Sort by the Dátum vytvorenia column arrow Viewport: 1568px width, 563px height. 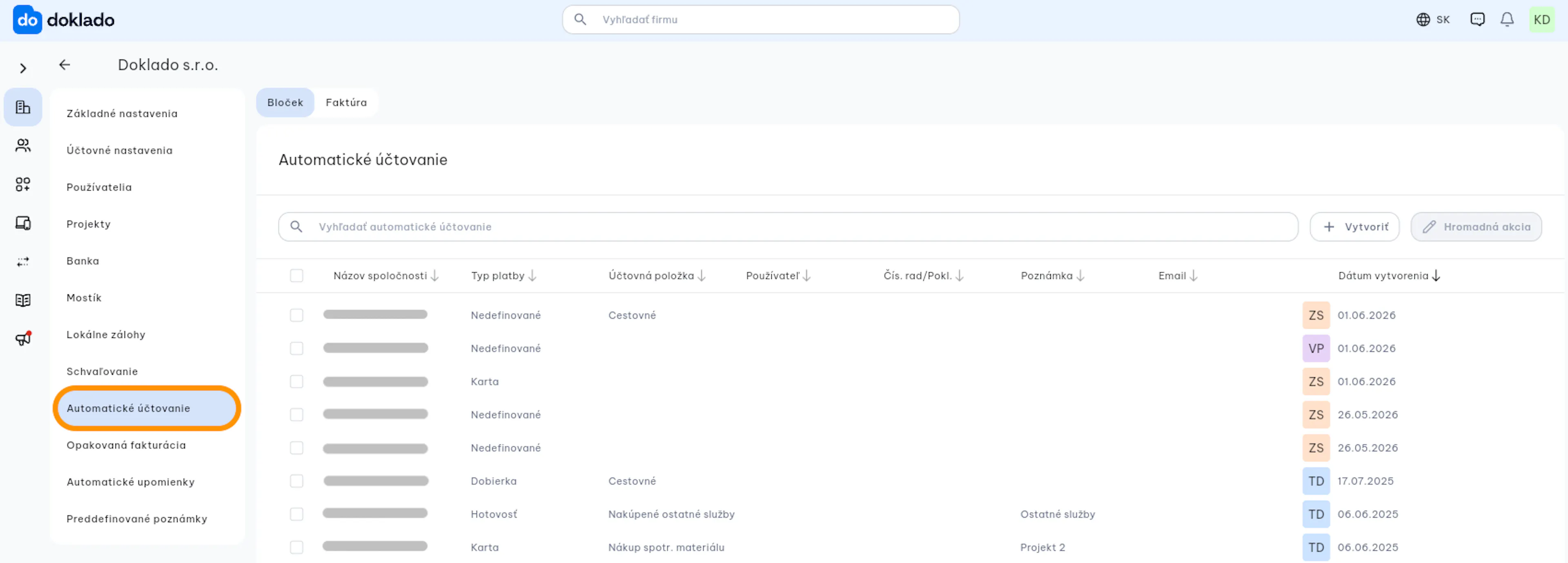[1436, 276]
